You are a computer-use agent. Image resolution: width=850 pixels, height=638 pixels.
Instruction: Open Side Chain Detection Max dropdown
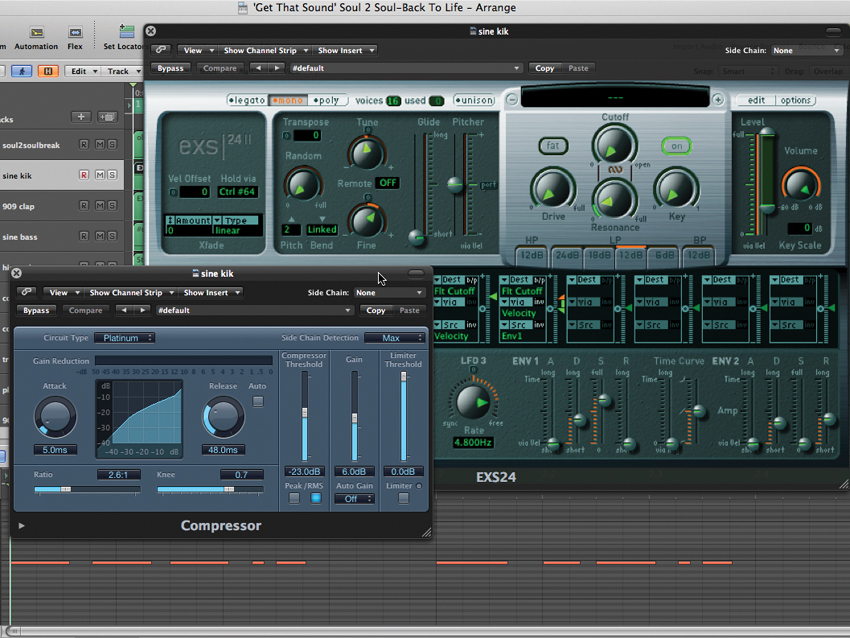[x=394, y=338]
